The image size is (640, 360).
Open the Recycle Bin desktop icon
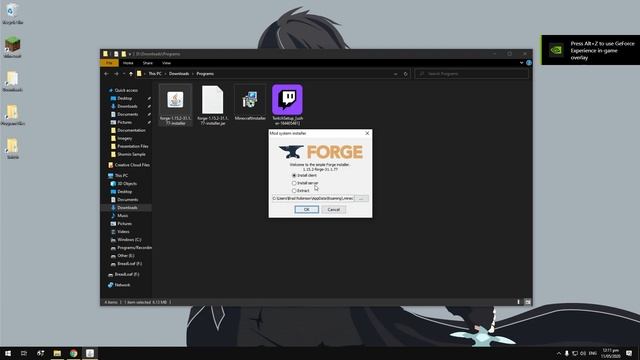pos(12,13)
